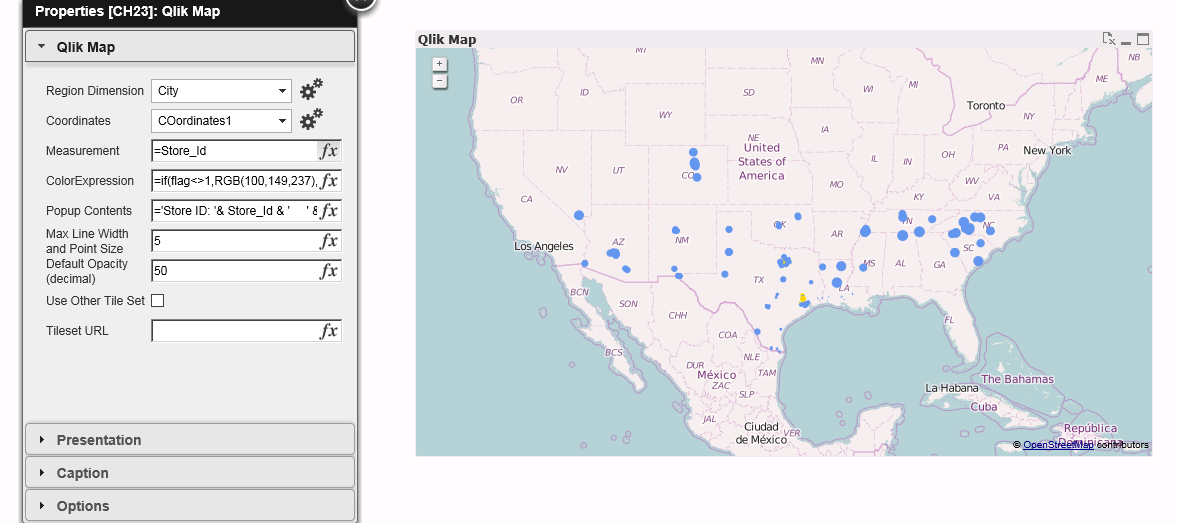Screen dimensions: 1177x523
Task: Click the Properties [CH23] title bar
Action: coord(191,11)
